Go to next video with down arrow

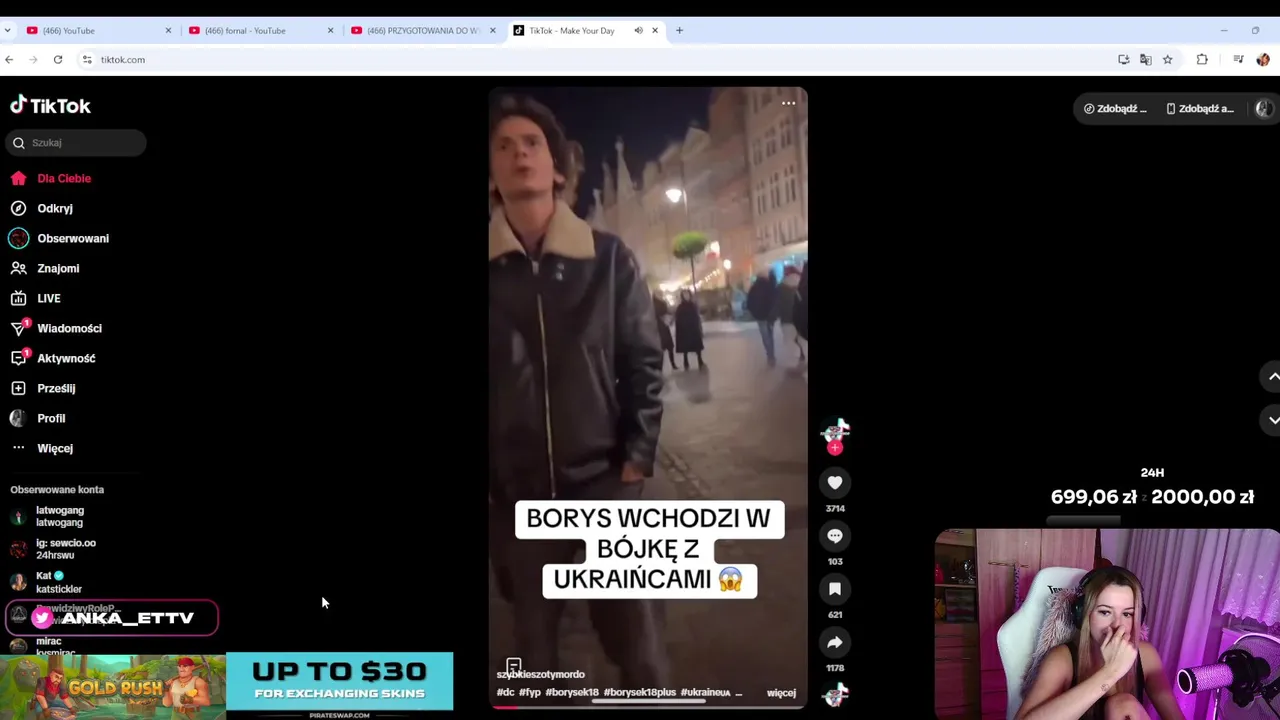pos(1273,420)
